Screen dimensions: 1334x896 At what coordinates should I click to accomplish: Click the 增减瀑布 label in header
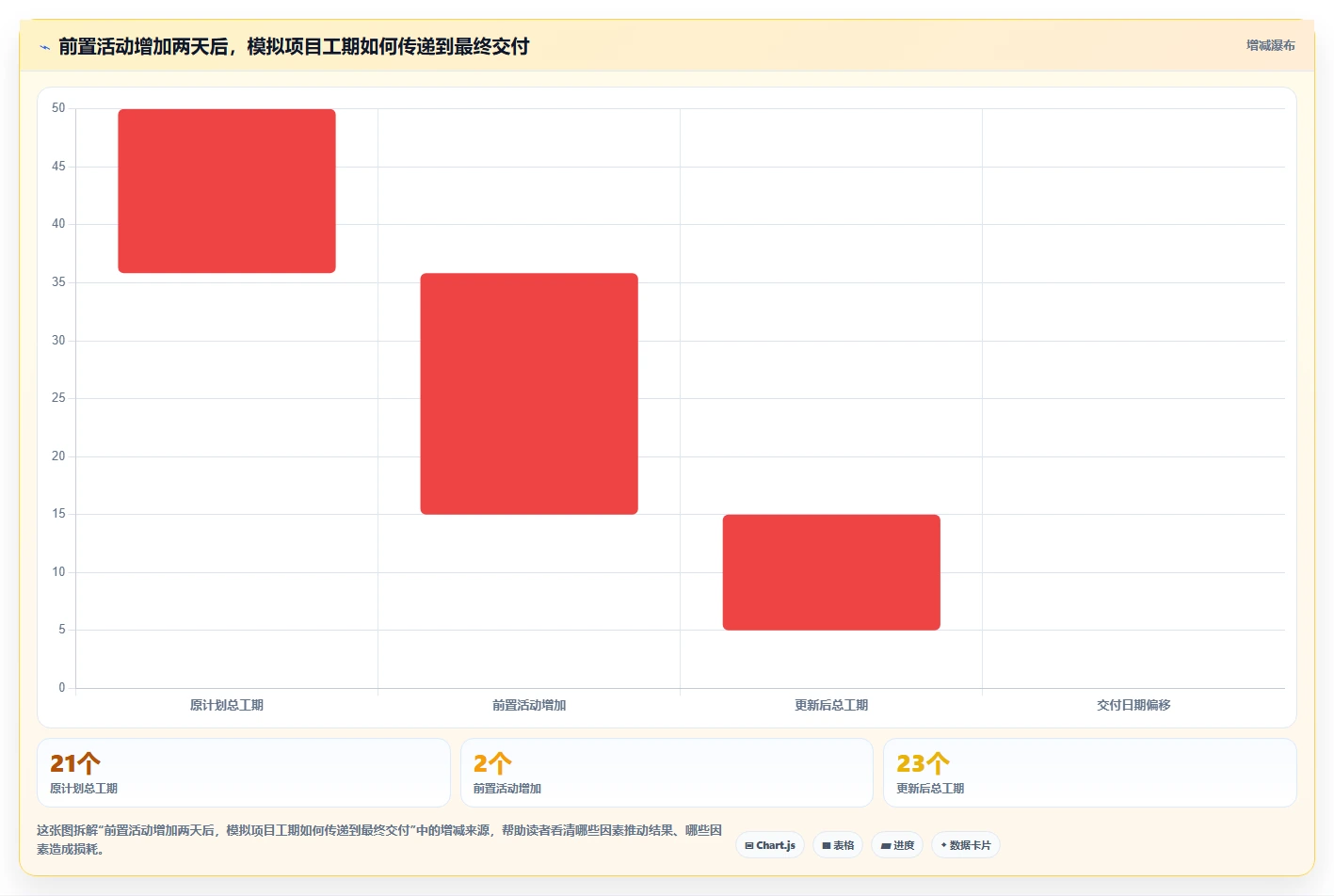click(x=1270, y=45)
